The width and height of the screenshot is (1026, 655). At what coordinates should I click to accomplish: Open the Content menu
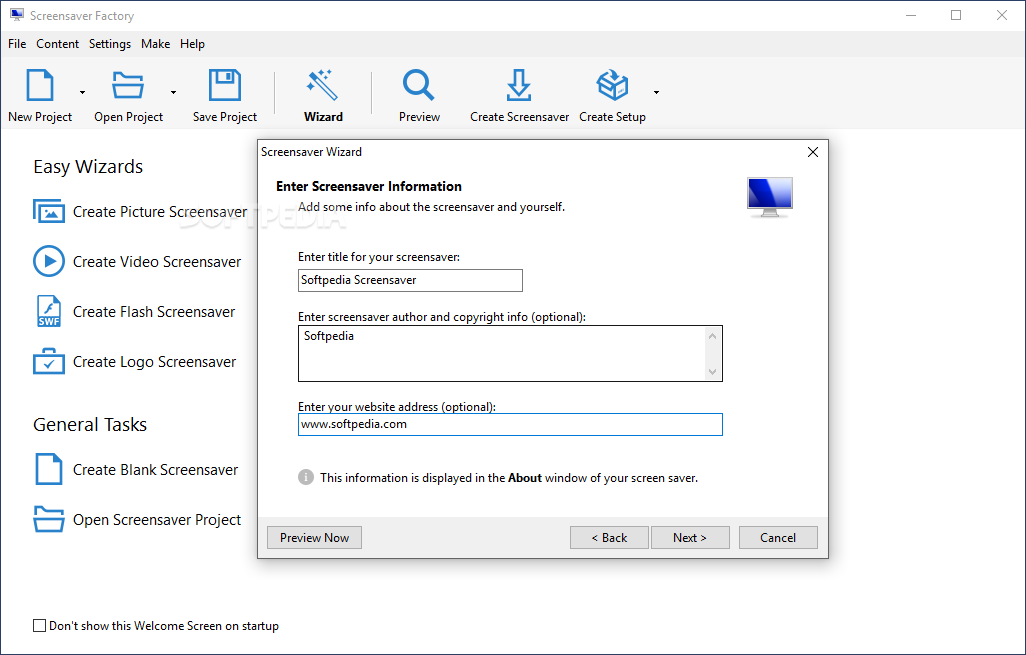click(x=58, y=44)
